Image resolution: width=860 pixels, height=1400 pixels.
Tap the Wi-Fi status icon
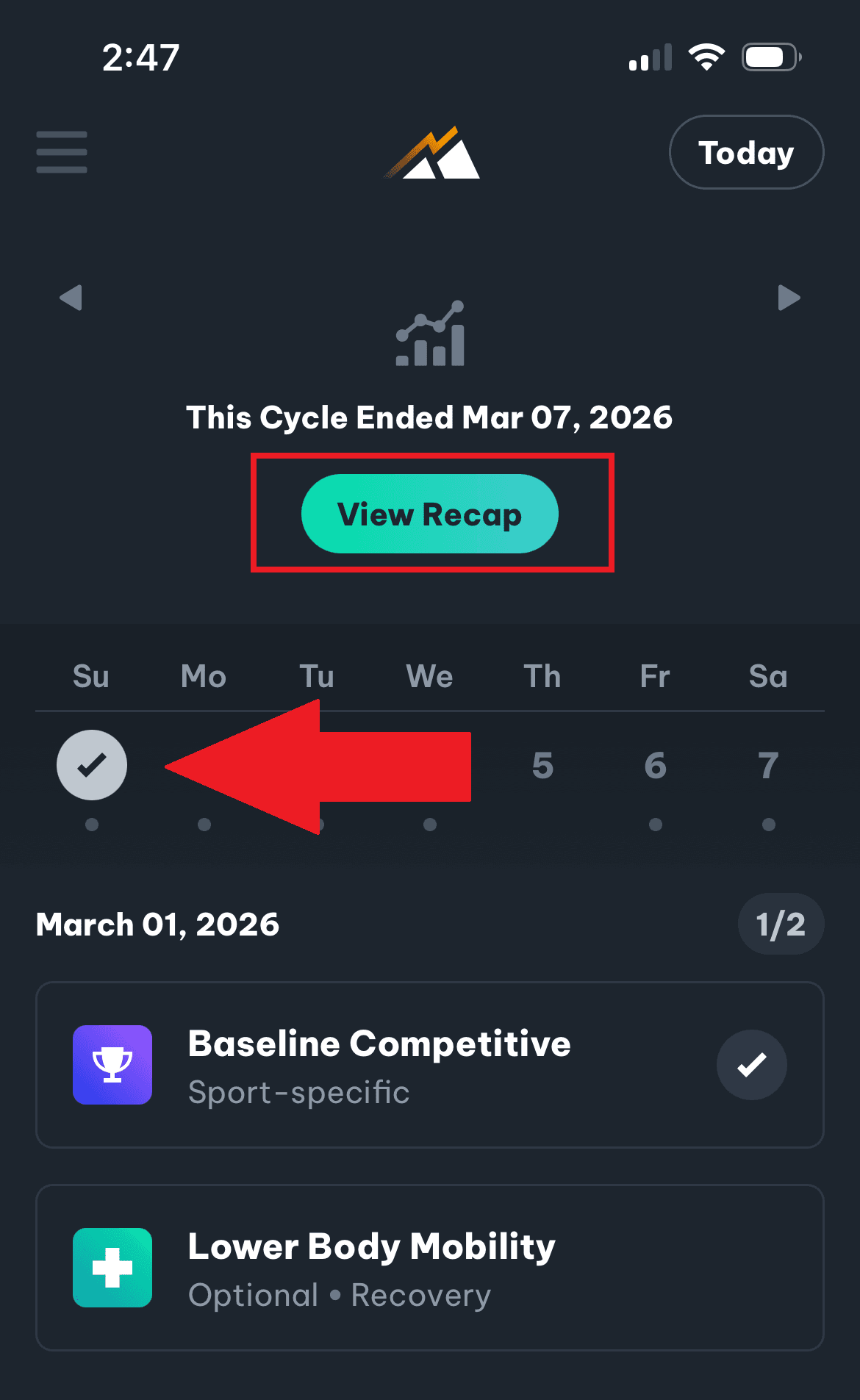706,57
